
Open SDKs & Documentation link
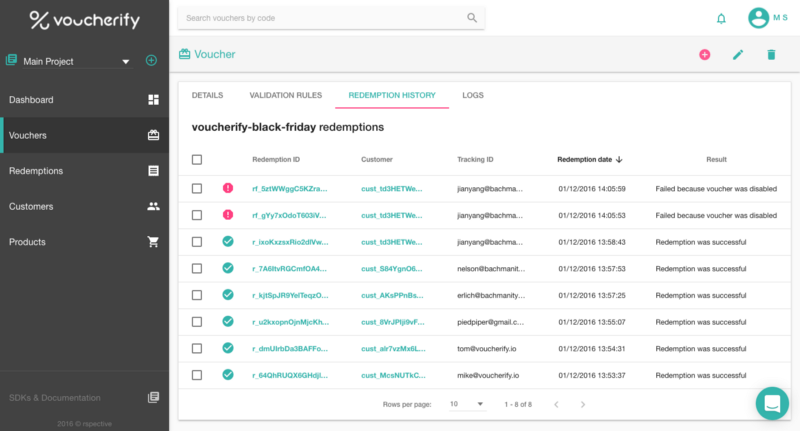(55, 398)
